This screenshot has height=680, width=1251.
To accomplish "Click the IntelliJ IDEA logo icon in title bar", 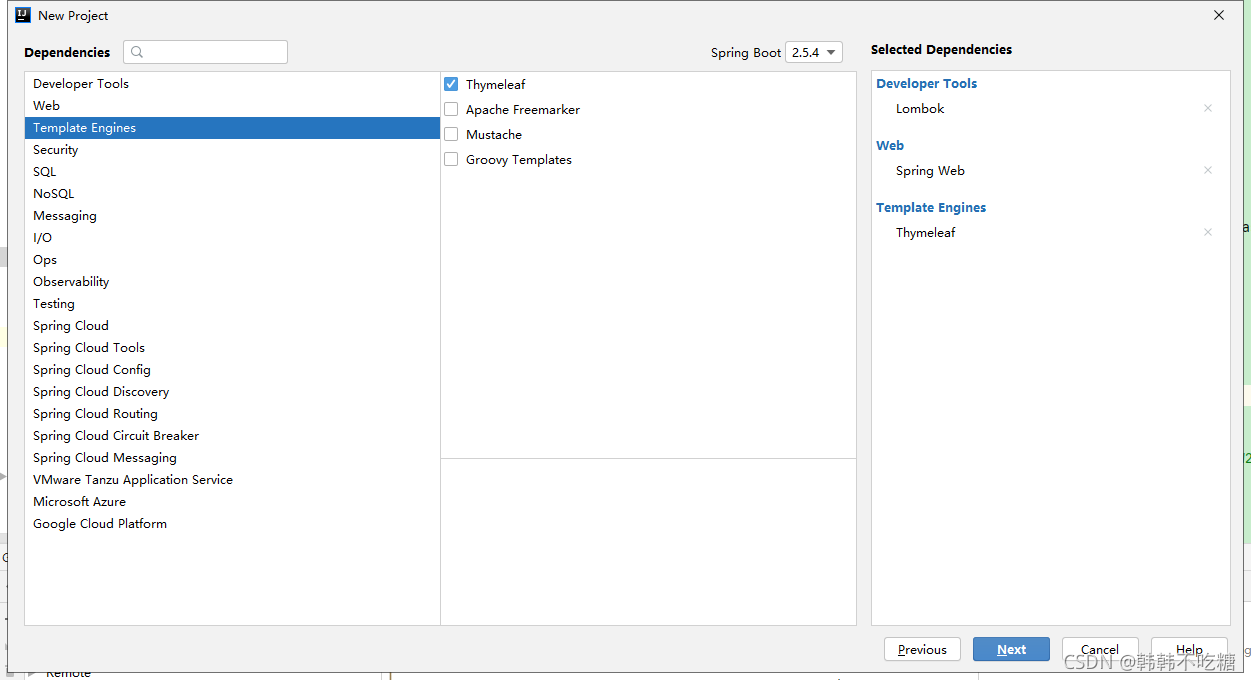I will [22, 15].
